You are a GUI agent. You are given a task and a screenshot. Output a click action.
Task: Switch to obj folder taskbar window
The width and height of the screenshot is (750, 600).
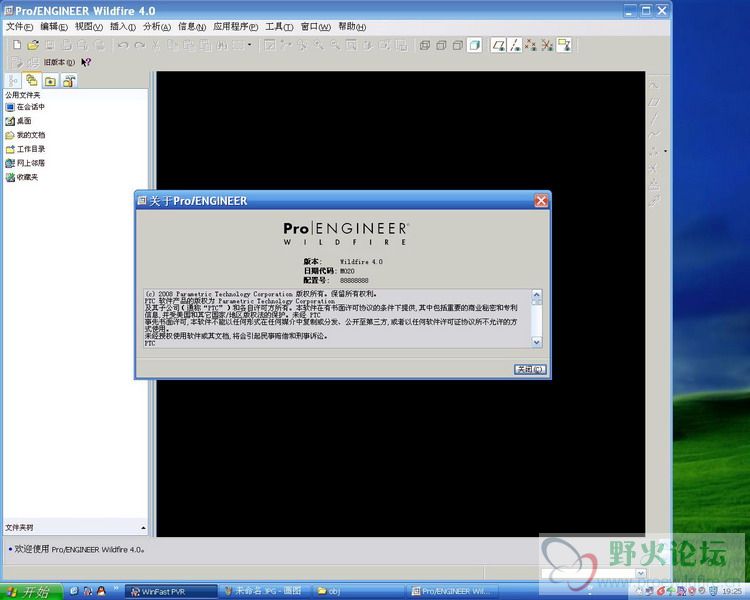coord(358,592)
